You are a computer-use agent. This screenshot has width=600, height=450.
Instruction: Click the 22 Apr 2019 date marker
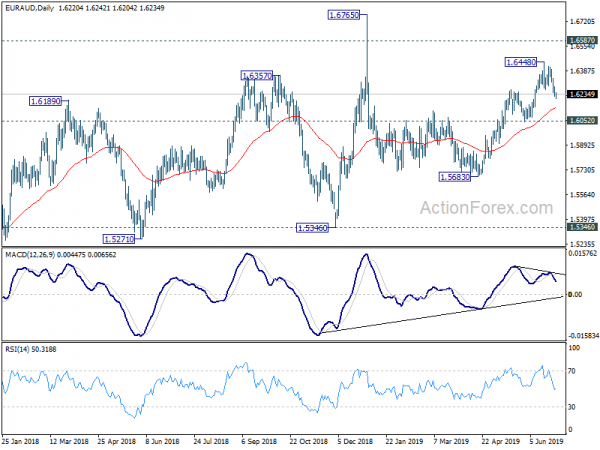[500, 441]
